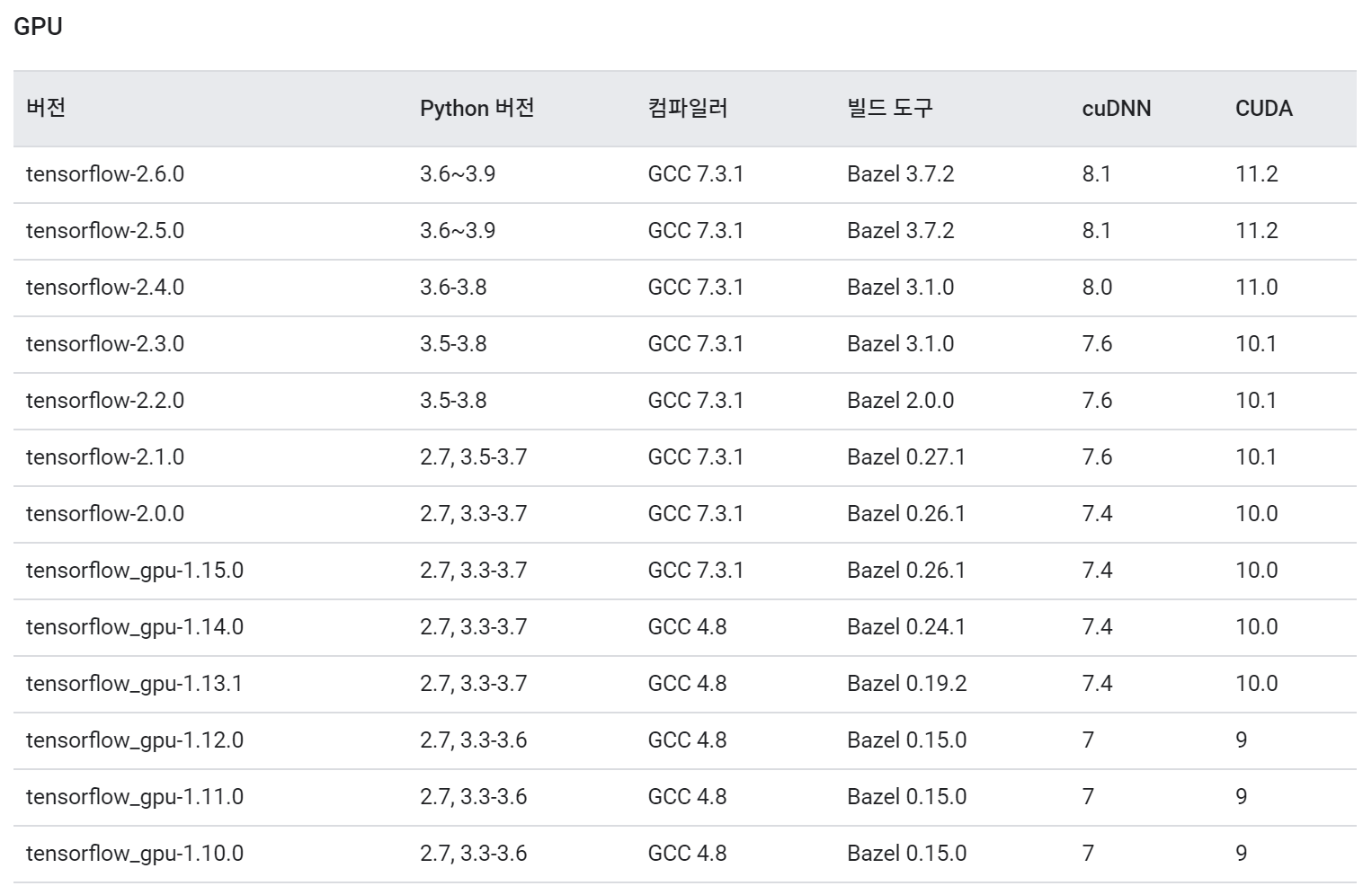Select the tensorflow-2.4.0 version cell
This screenshot has width=1372, height=886.
pos(104,288)
